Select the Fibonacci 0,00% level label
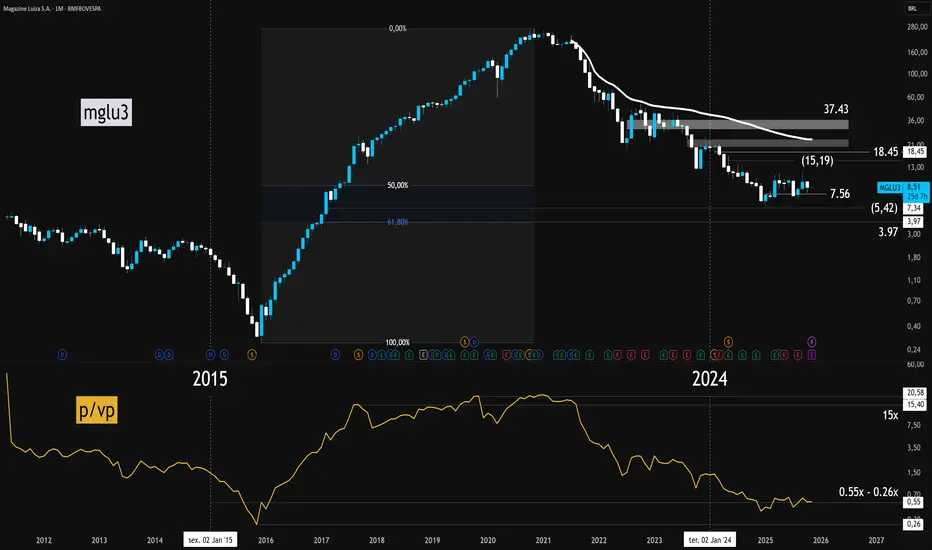Image resolution: width=932 pixels, height=550 pixels. (398, 29)
